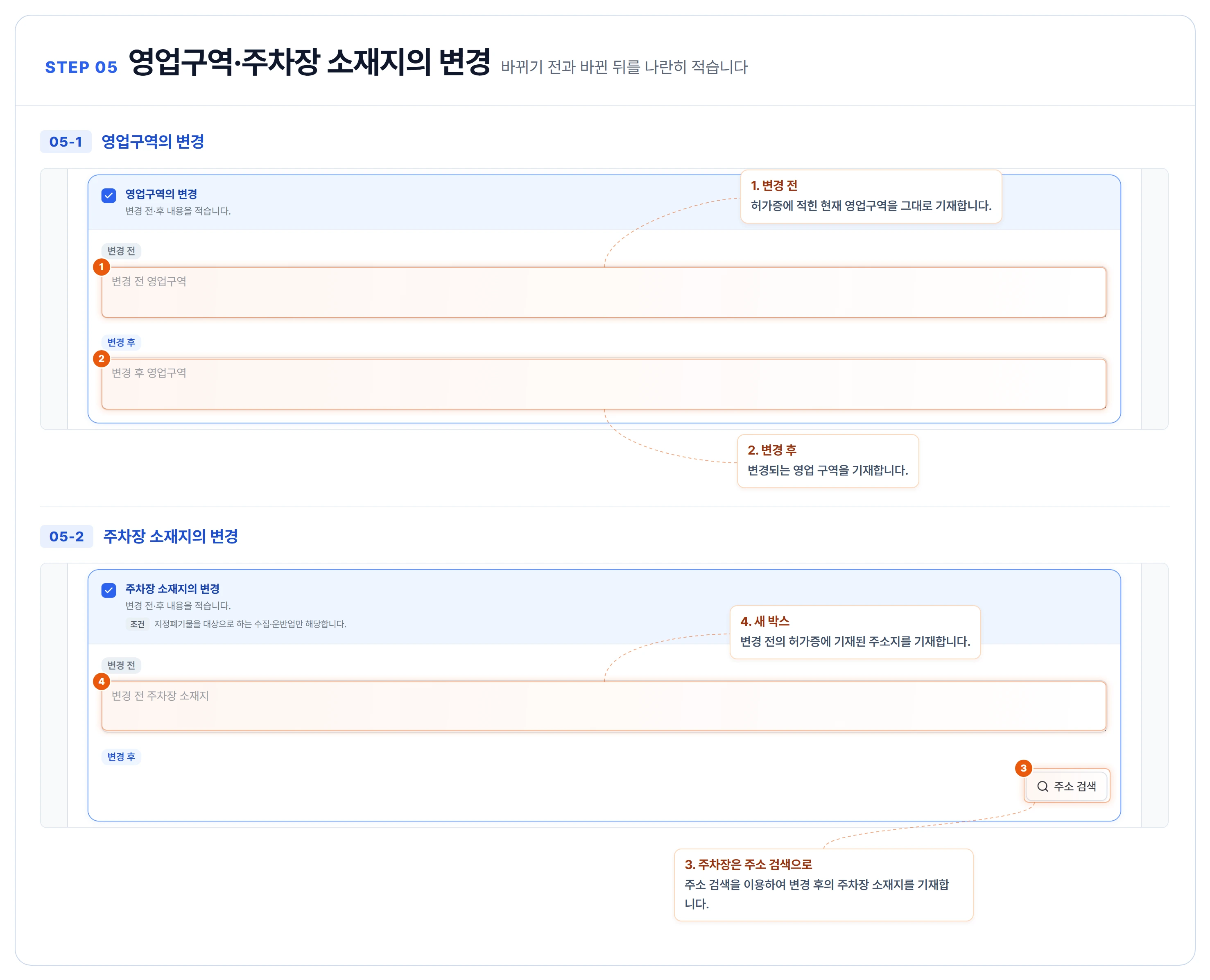This screenshot has width=1210, height=980.
Task: Select the 05-2 section number badge
Action: (x=66, y=536)
